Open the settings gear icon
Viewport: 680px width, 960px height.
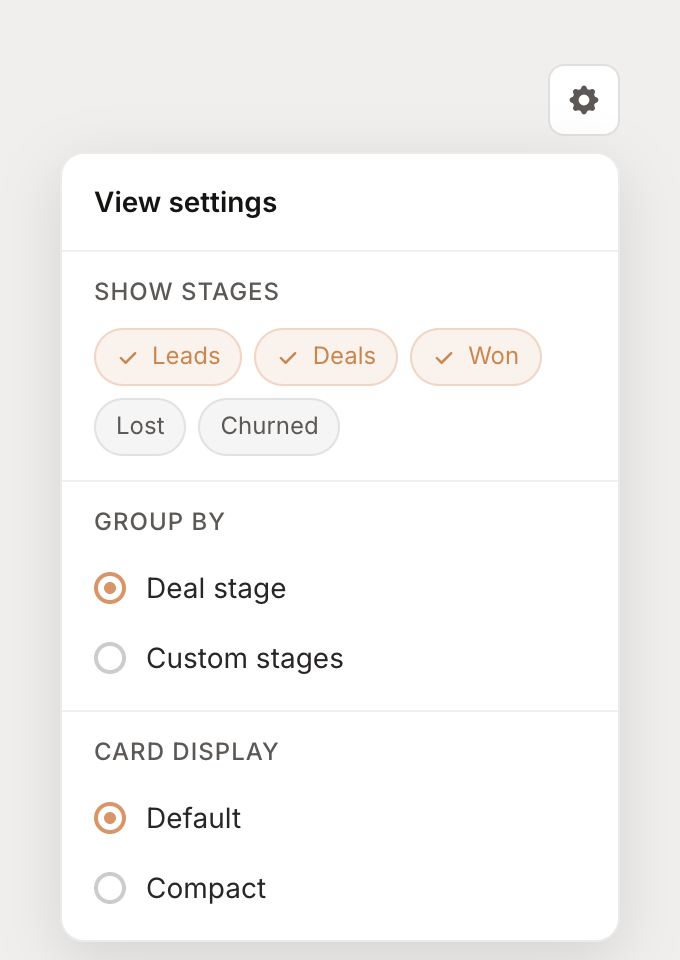coord(584,100)
